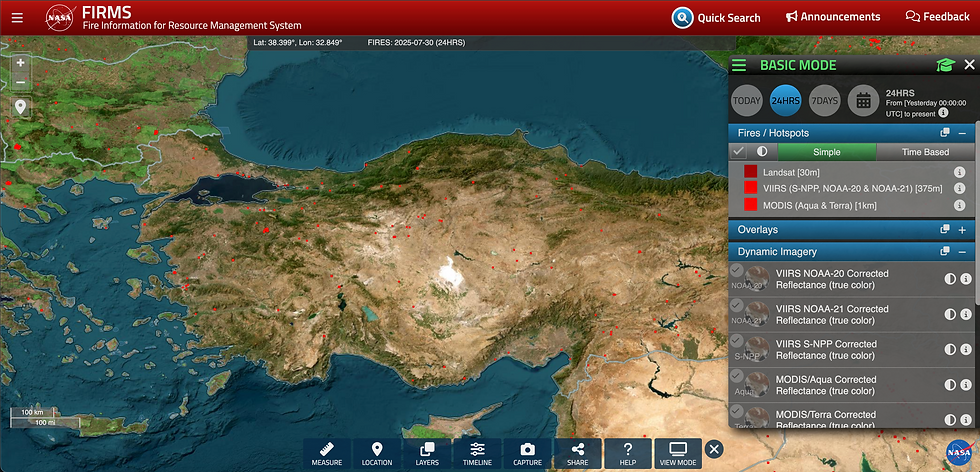
Task: Switch to the Simple tab
Action: (x=827, y=152)
